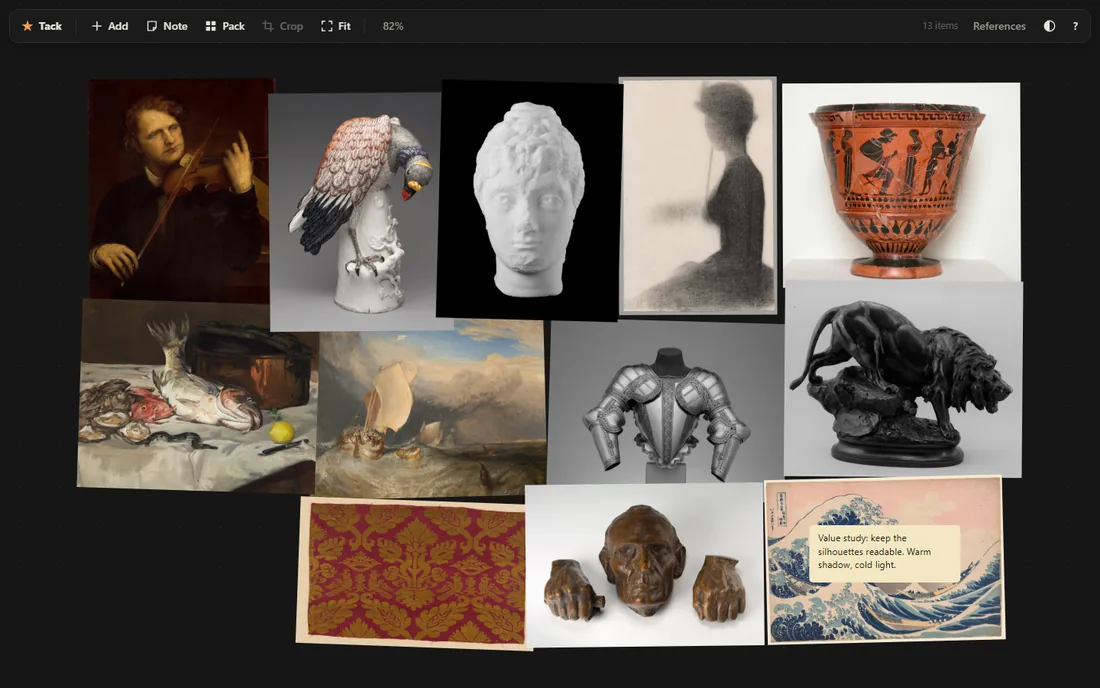Select the Greek black-figure vase image
The image size is (1100, 688).
click(901, 182)
